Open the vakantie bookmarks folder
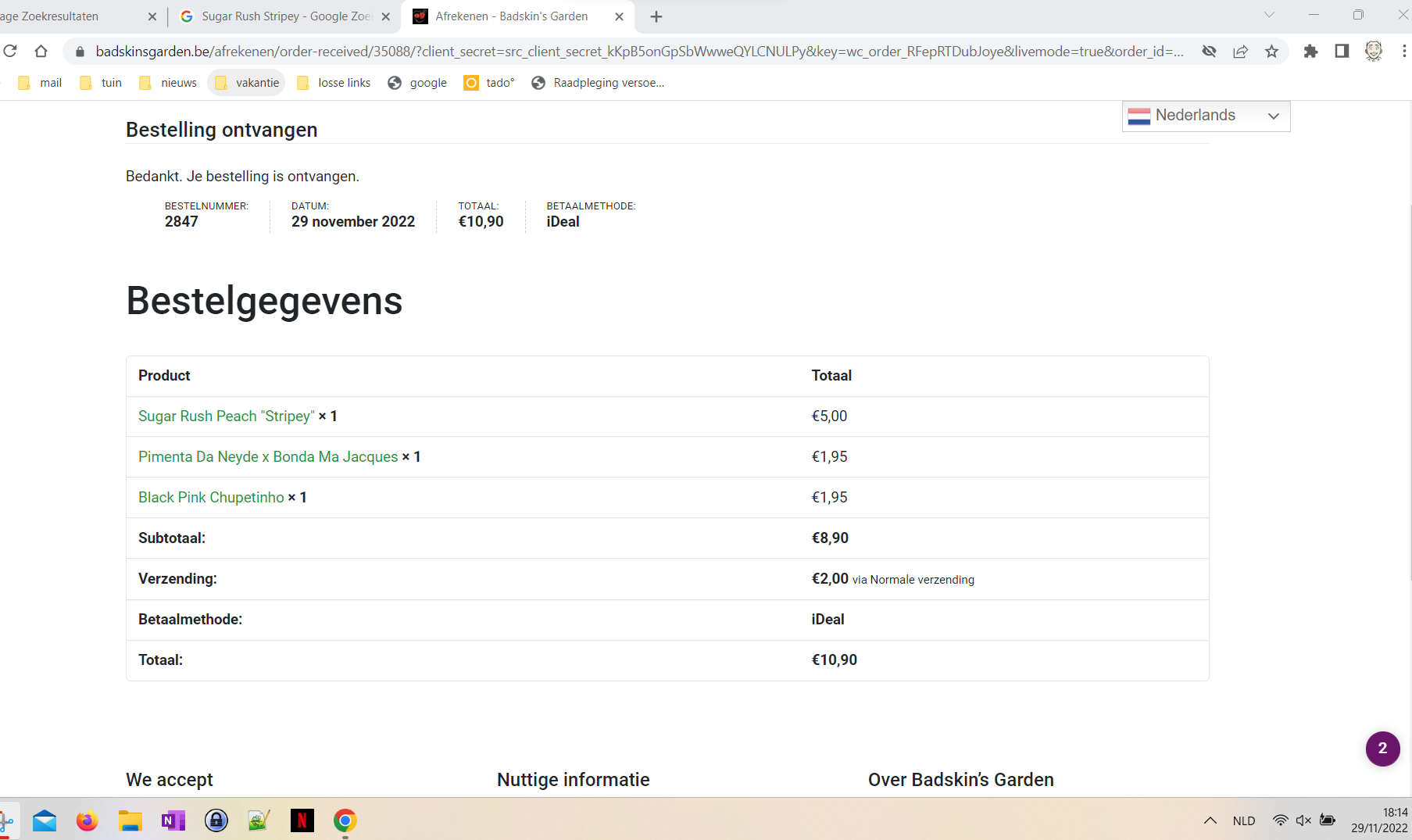 246,83
